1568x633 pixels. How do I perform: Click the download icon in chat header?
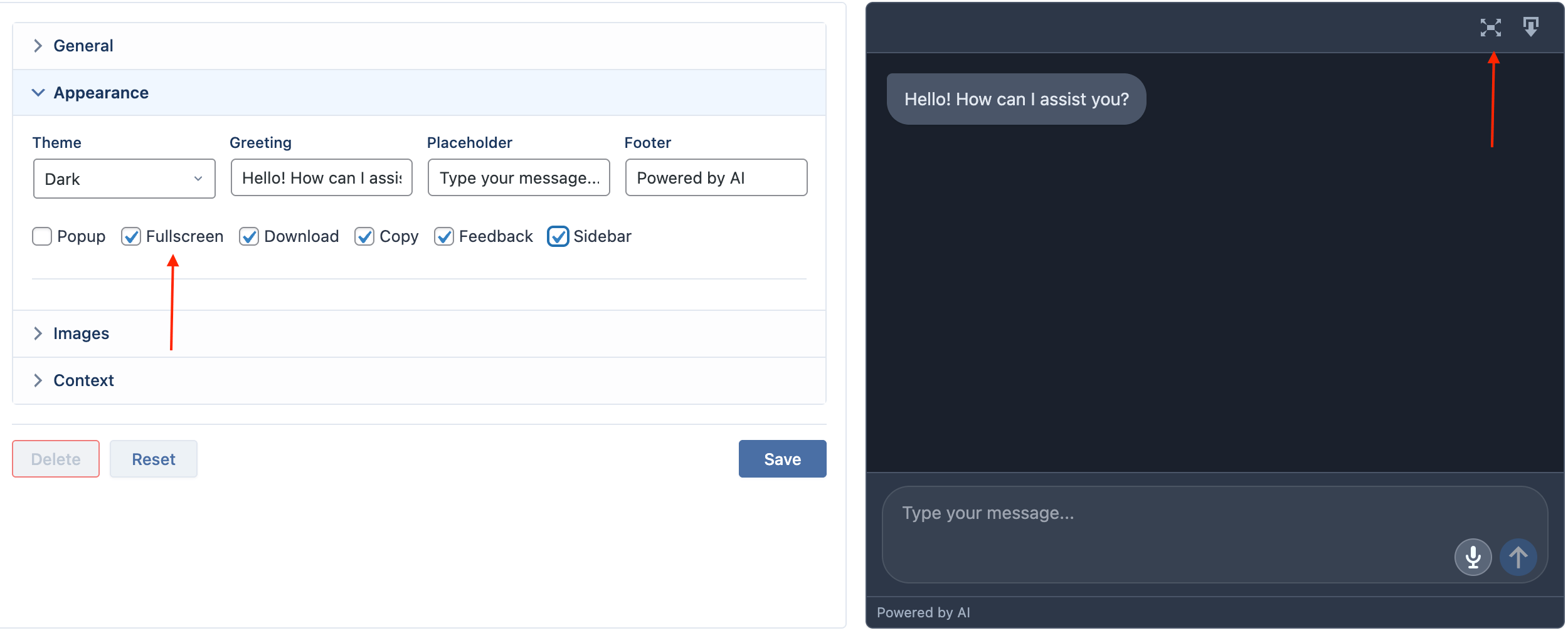pos(1530,27)
